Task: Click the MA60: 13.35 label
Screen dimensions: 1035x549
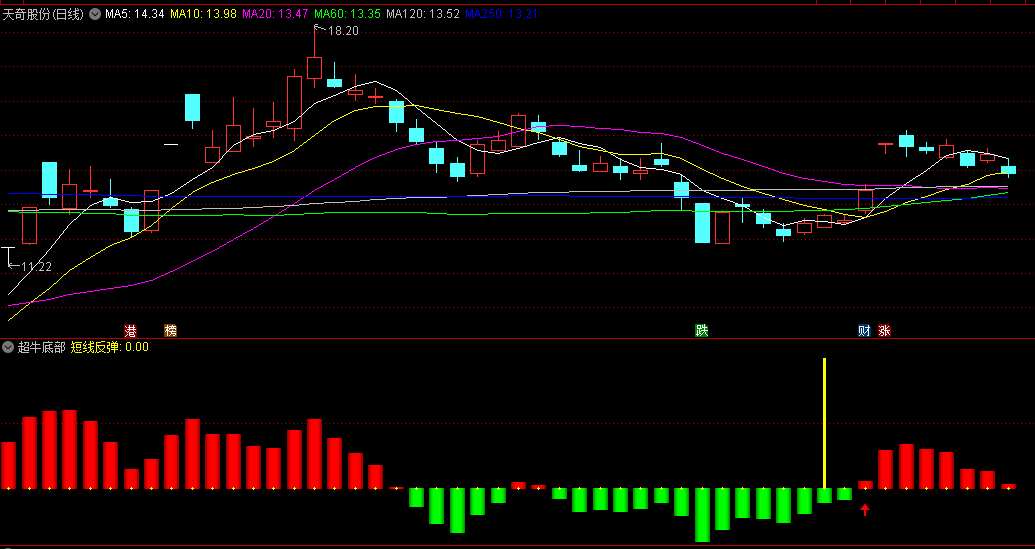Action: (347, 14)
